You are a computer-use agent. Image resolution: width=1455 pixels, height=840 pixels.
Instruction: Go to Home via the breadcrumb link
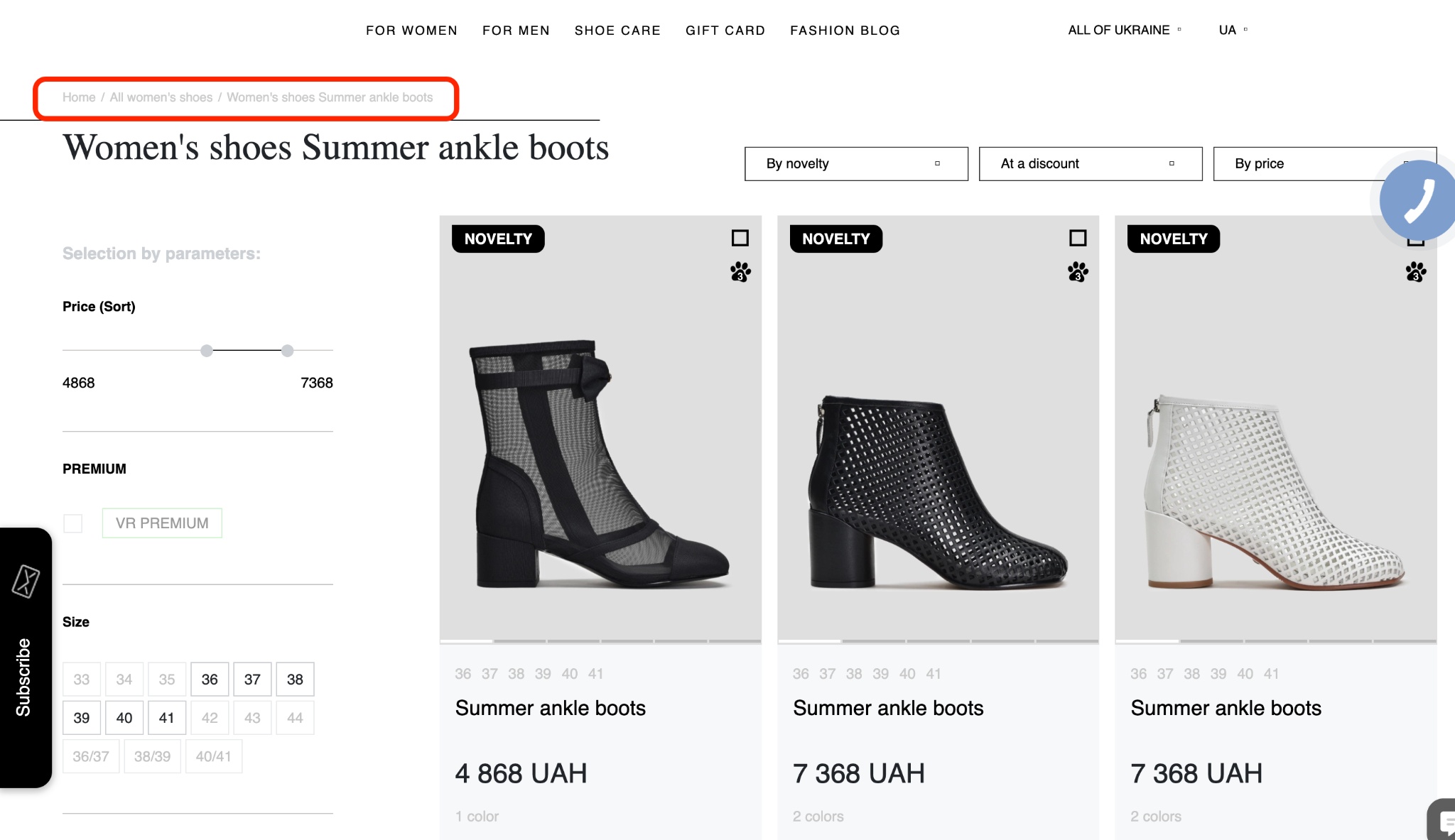tap(78, 97)
